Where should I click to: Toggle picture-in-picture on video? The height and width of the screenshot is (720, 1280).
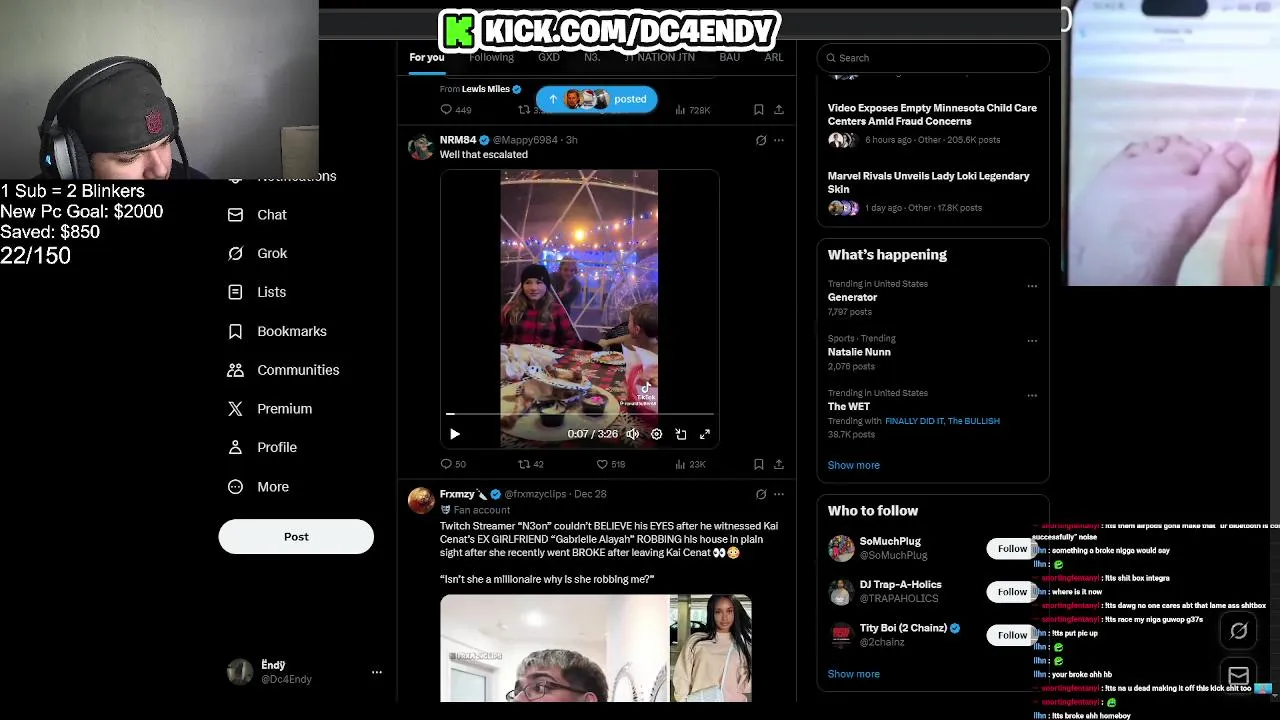(x=681, y=434)
